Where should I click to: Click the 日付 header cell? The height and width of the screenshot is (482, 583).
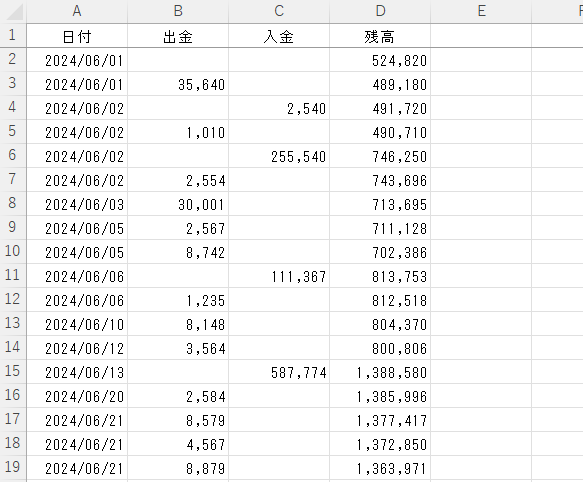click(x=77, y=36)
